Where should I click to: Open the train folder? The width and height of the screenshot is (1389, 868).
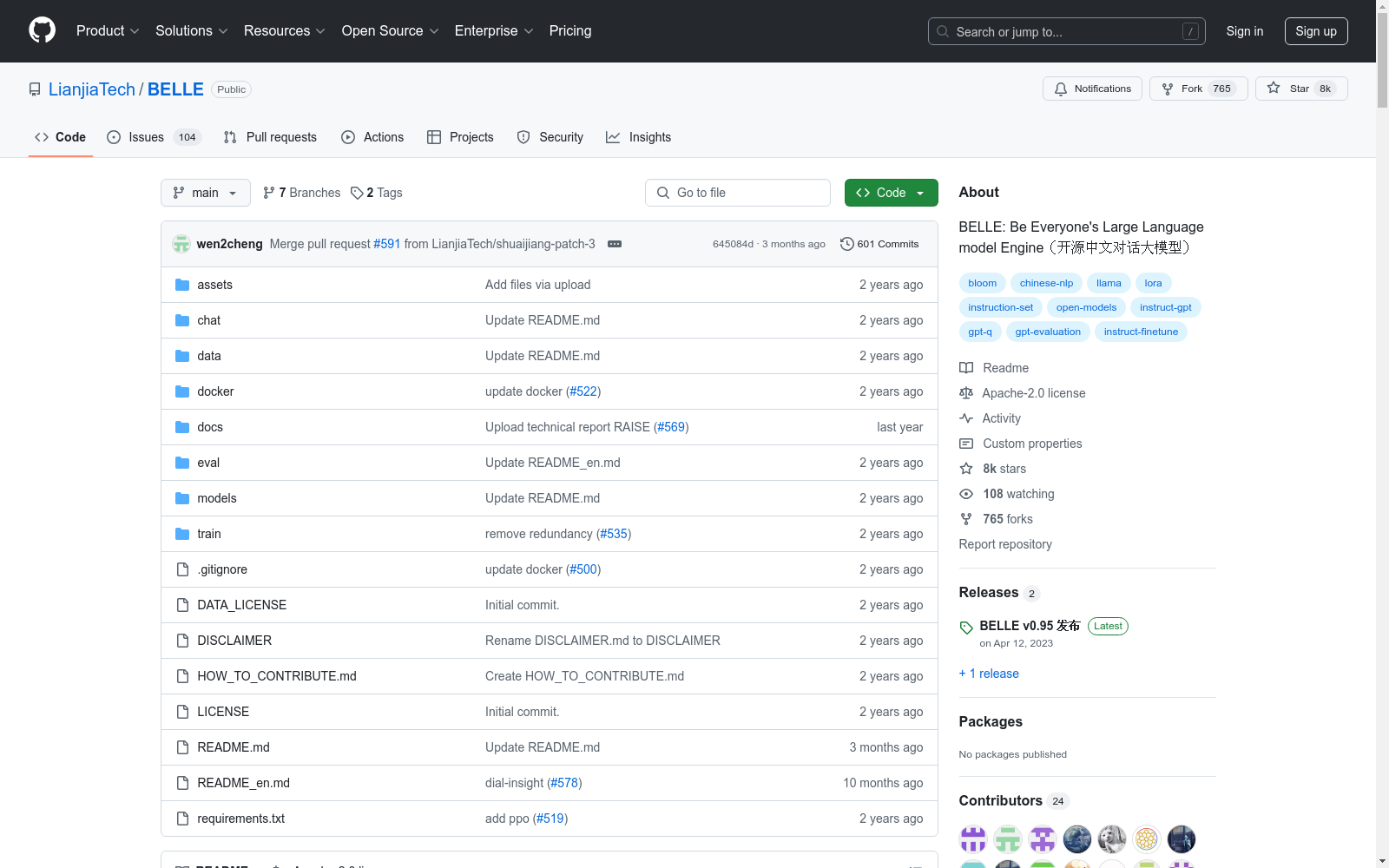[x=208, y=534]
